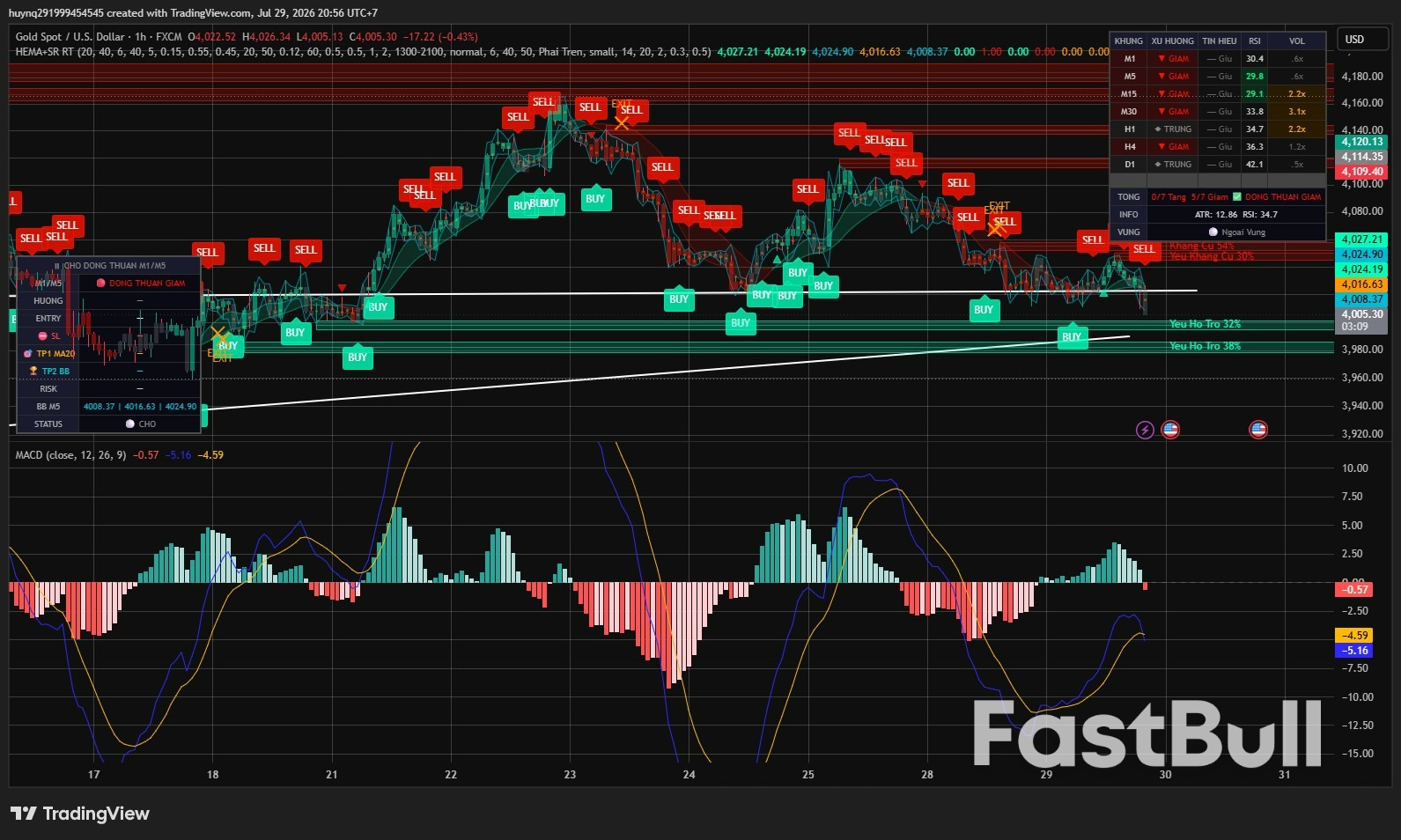The image size is (1401, 840).
Task: Open the 1h timeframe in the chart title
Action: (140, 37)
